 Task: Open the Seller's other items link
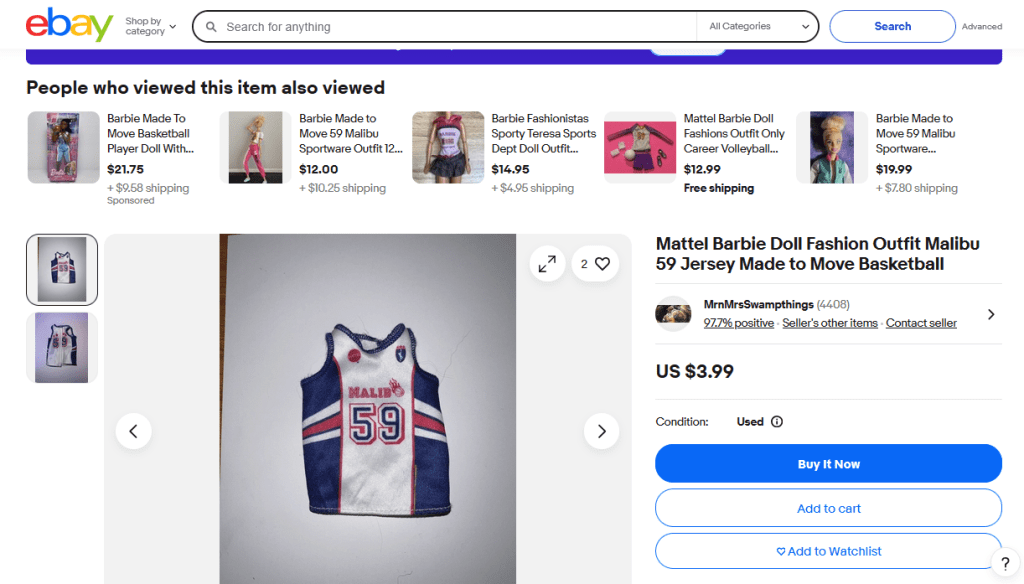[830, 323]
